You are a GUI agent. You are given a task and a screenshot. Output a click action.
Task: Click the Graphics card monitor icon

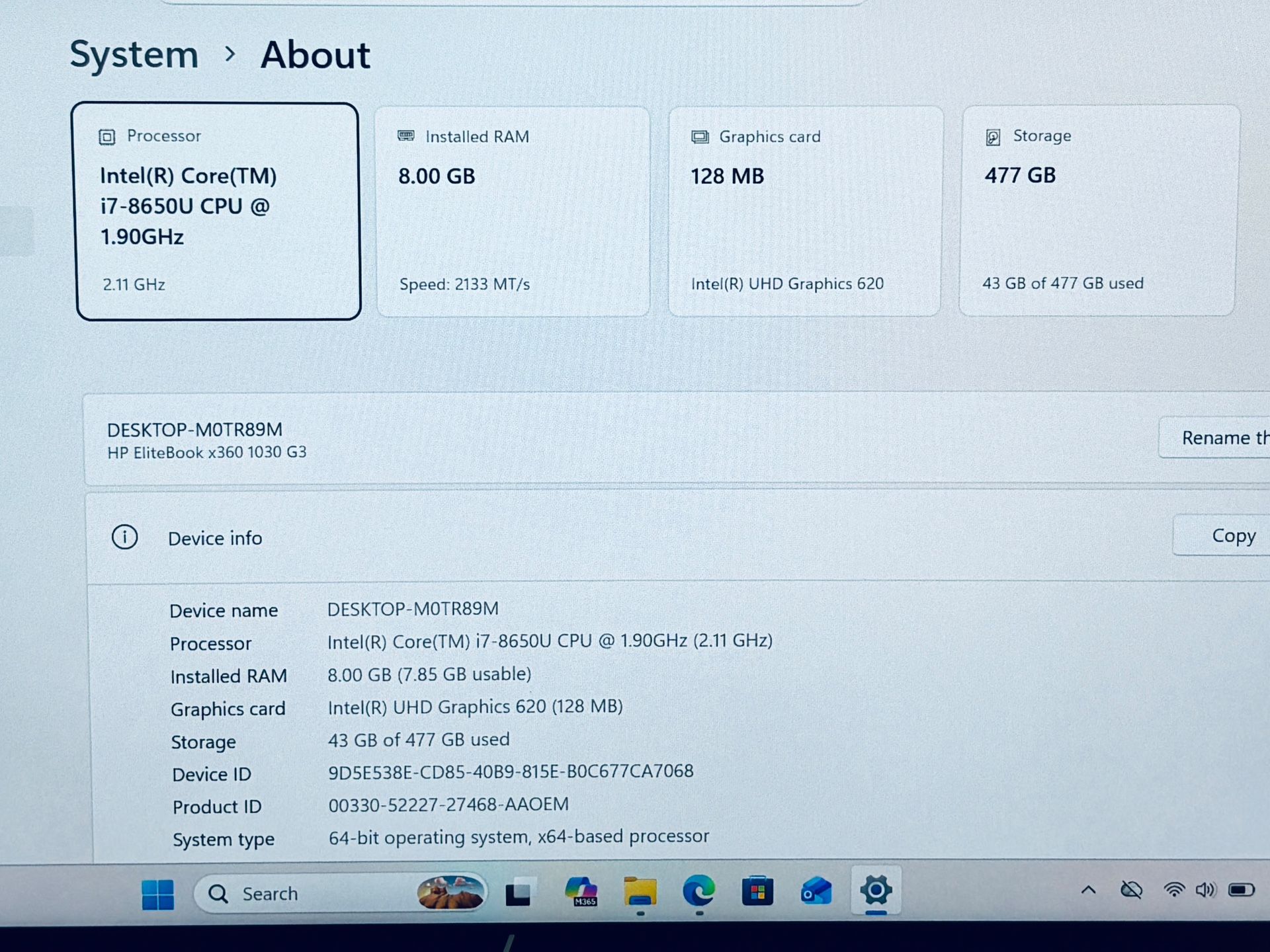click(700, 137)
